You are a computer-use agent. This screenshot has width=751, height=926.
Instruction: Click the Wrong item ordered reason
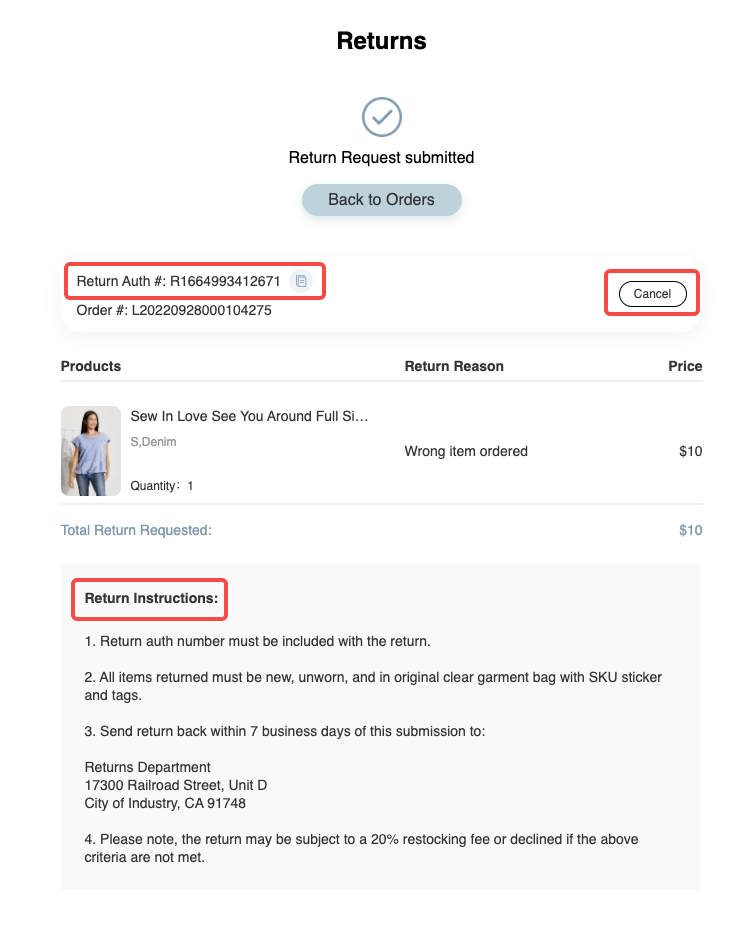coord(466,451)
